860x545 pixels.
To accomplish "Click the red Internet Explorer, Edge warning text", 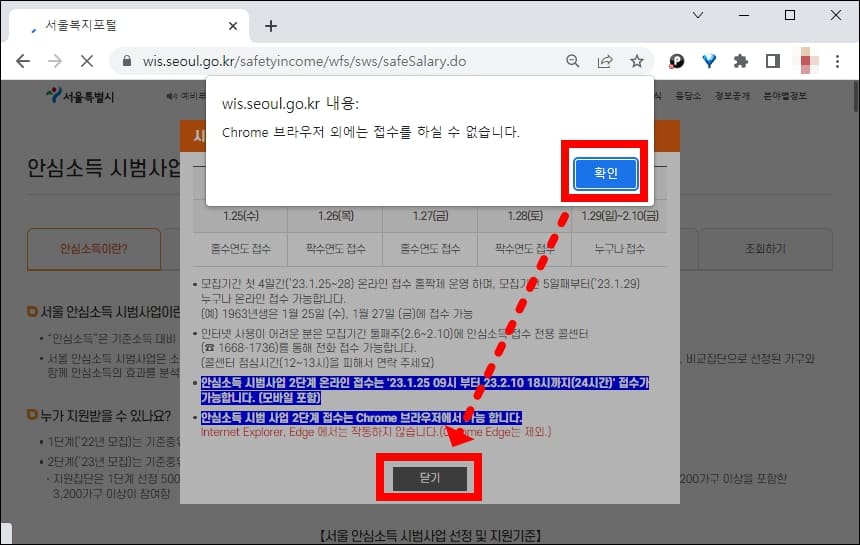I will [376, 432].
